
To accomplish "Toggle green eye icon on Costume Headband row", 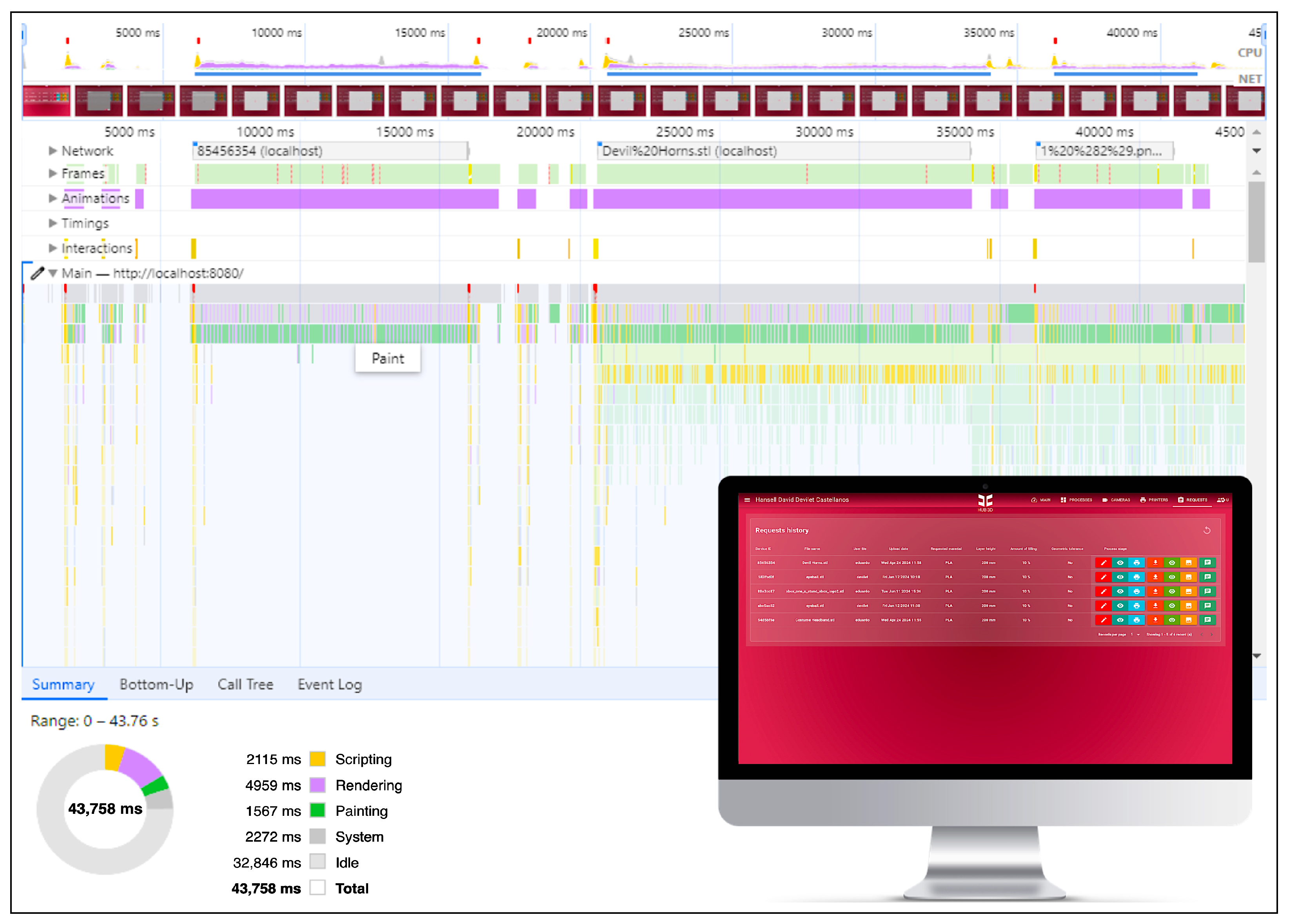I will click(1171, 620).
